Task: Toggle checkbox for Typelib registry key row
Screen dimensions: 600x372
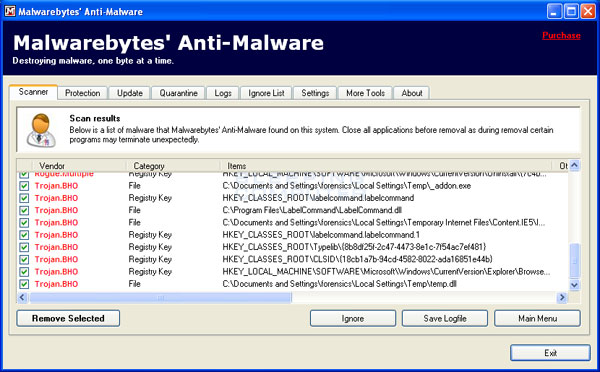Action: click(24, 247)
